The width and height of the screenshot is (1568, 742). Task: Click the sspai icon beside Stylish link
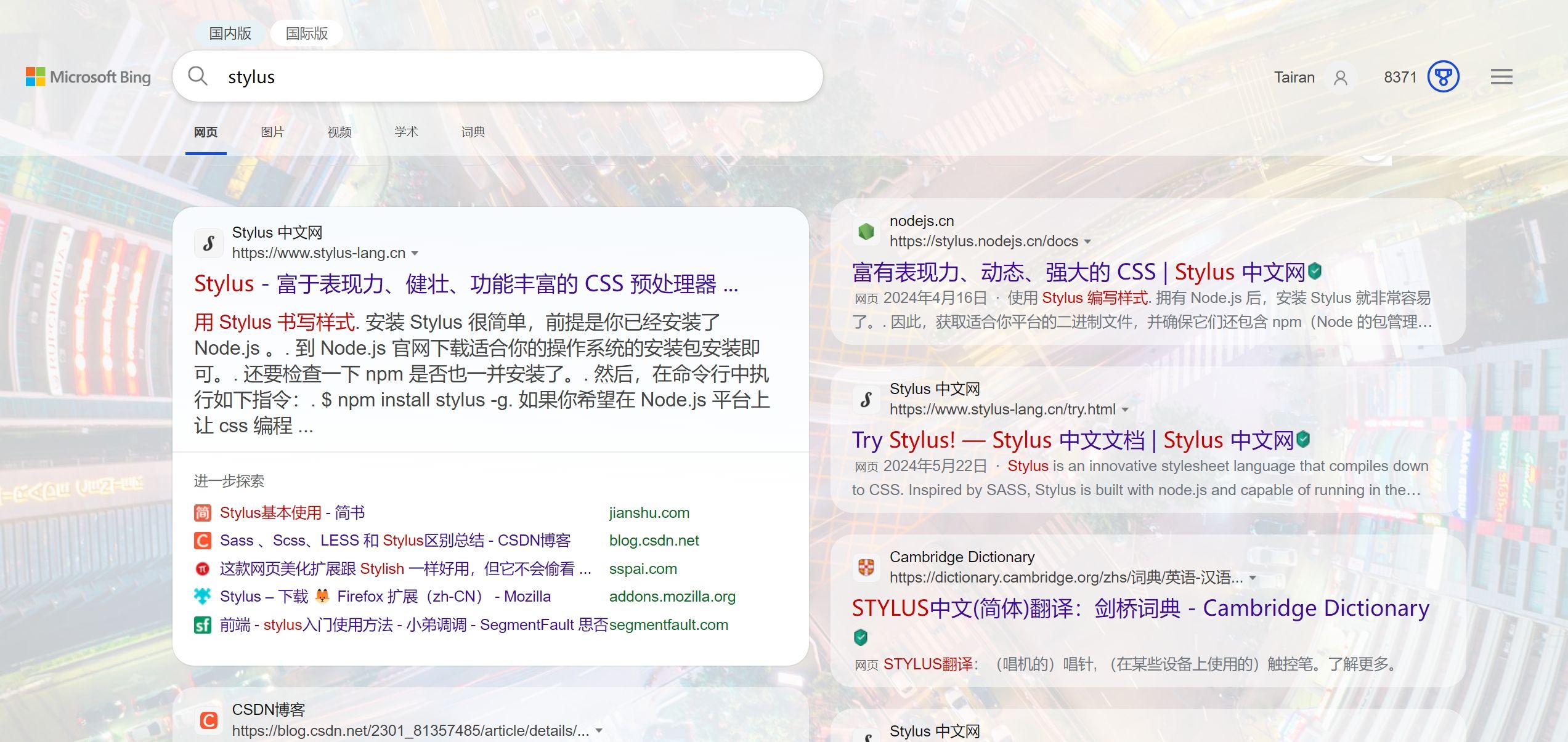point(203,569)
